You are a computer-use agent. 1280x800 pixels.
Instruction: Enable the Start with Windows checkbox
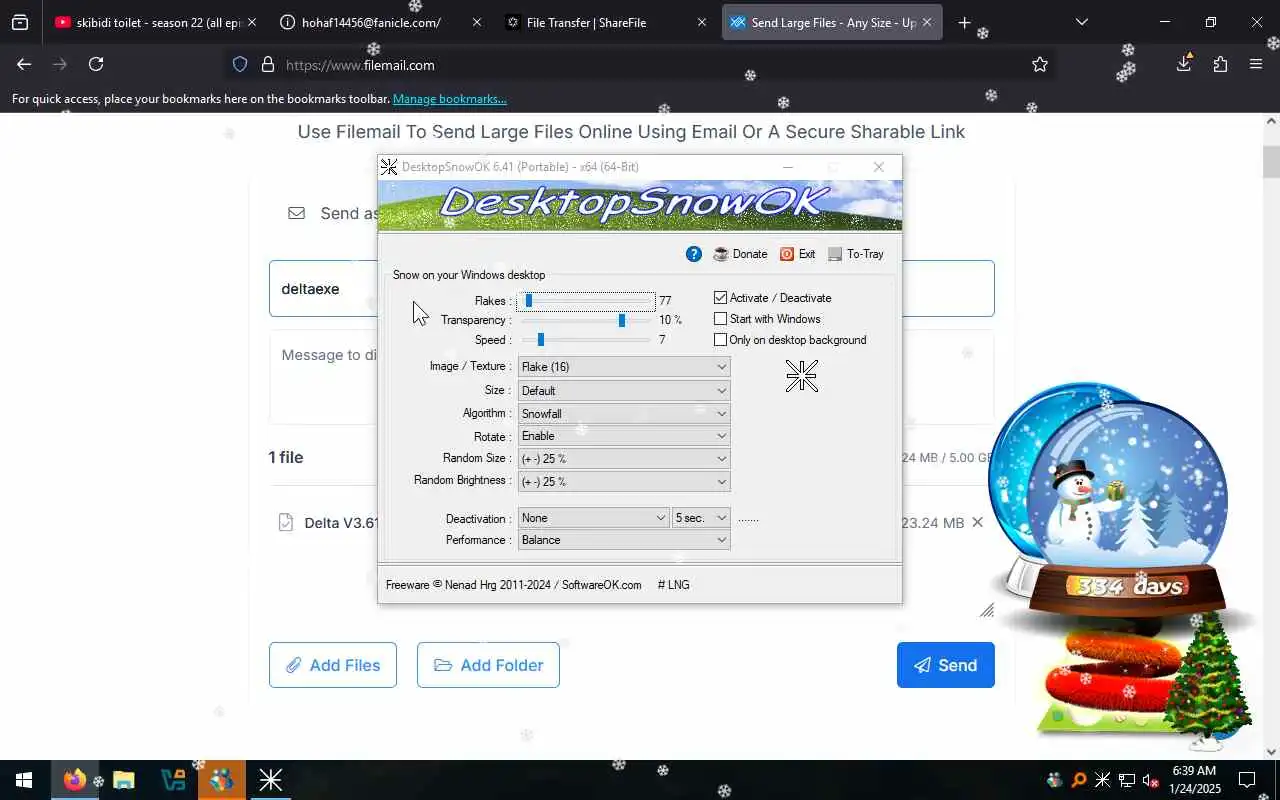(720, 318)
